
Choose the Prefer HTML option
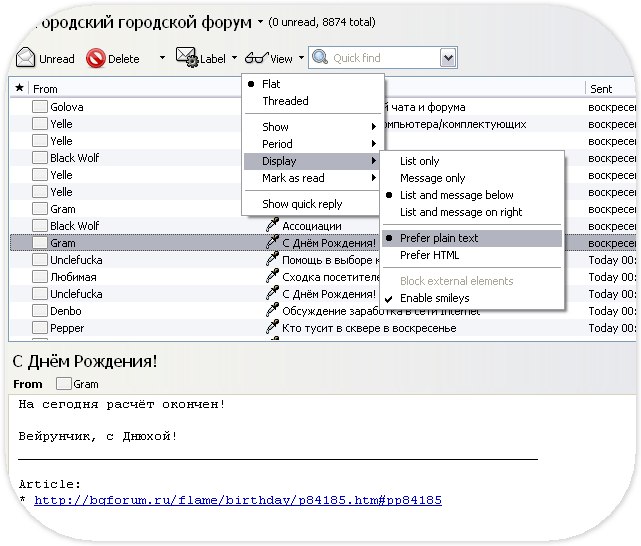[430, 255]
